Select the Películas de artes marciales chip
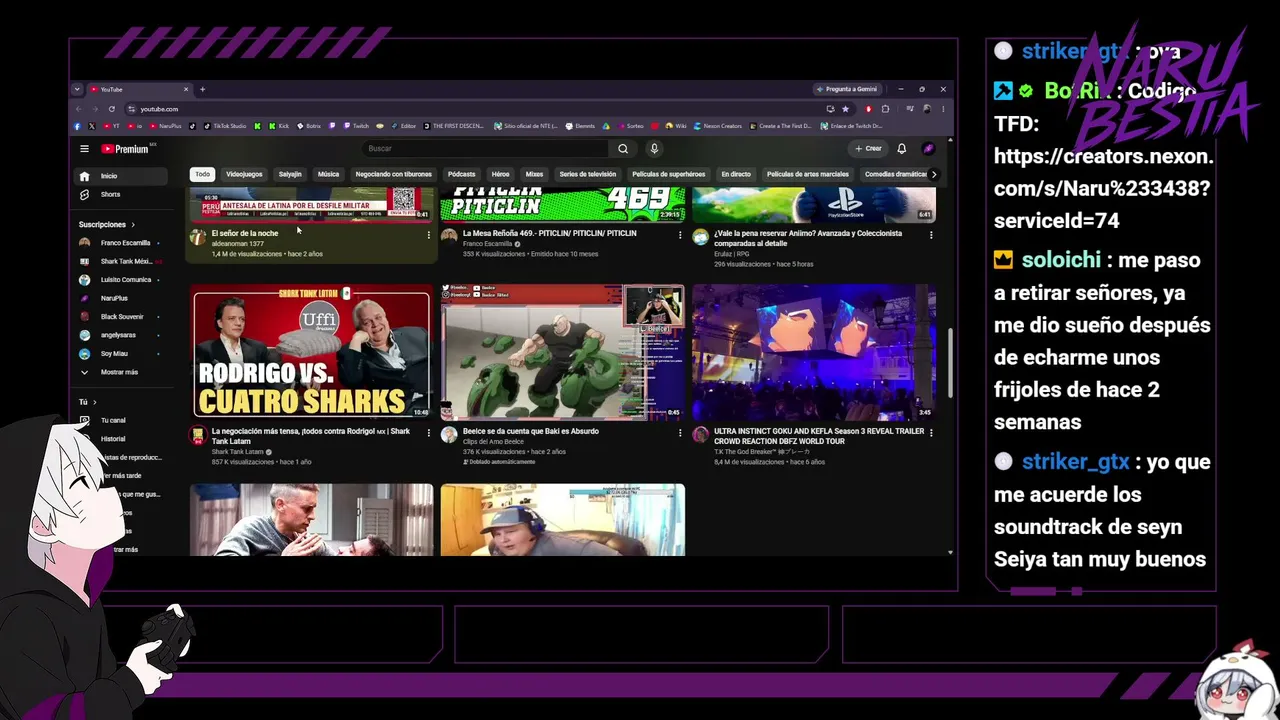1280x720 pixels. coord(808,174)
